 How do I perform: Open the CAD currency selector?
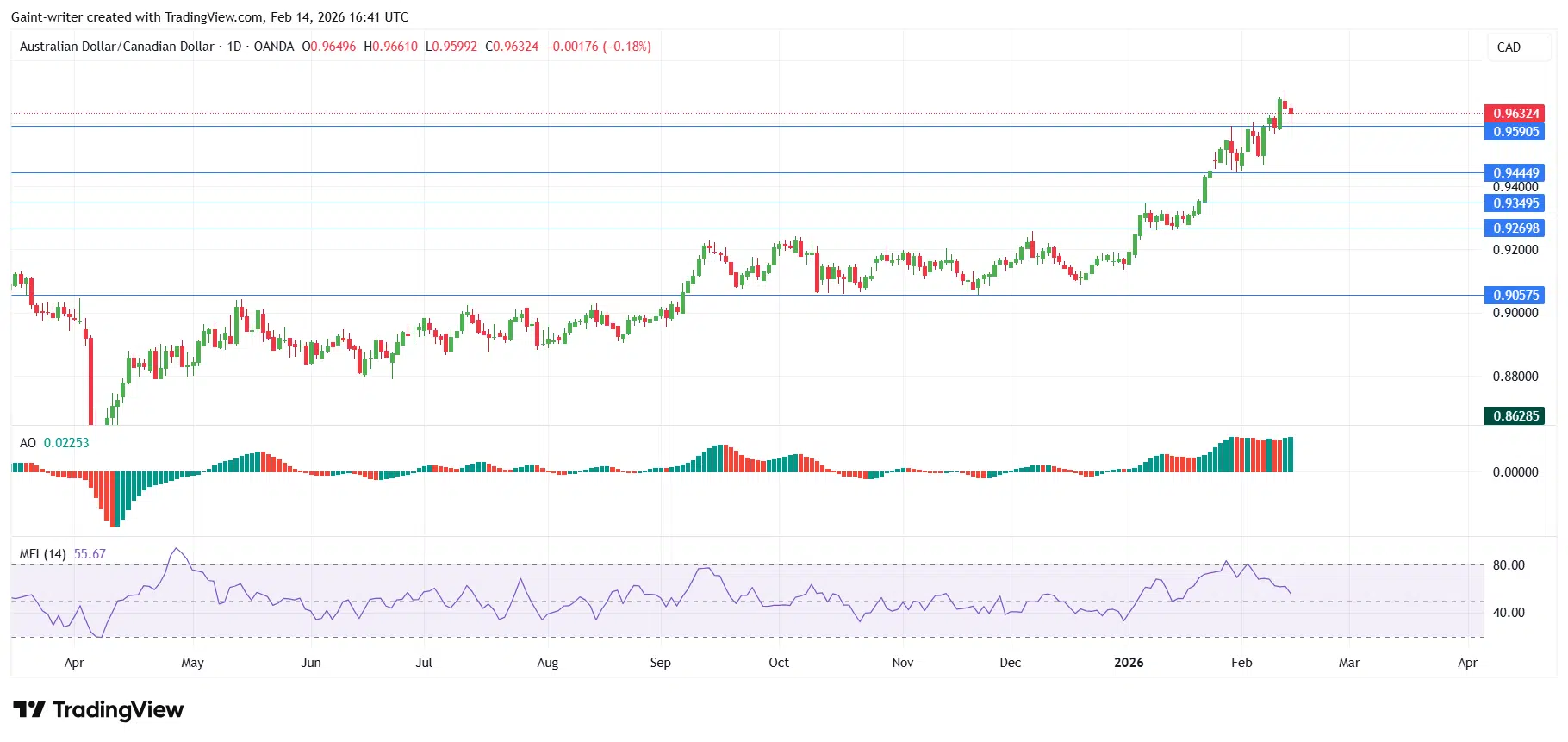point(1509,47)
